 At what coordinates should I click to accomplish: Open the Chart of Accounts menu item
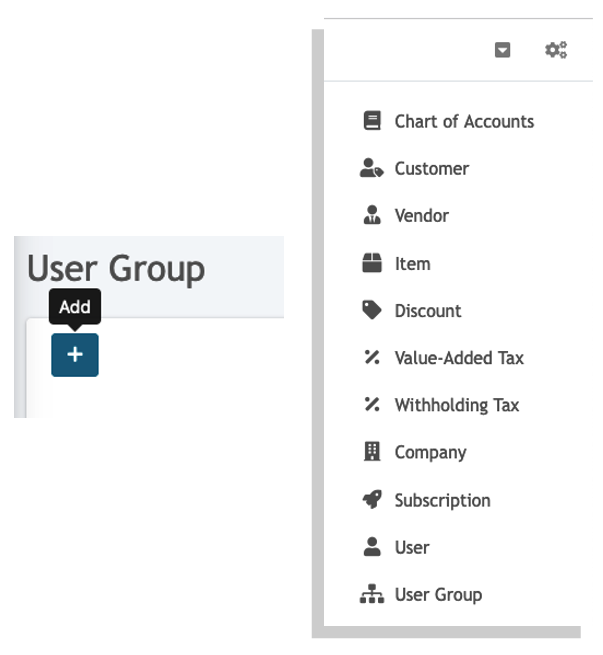(464, 122)
